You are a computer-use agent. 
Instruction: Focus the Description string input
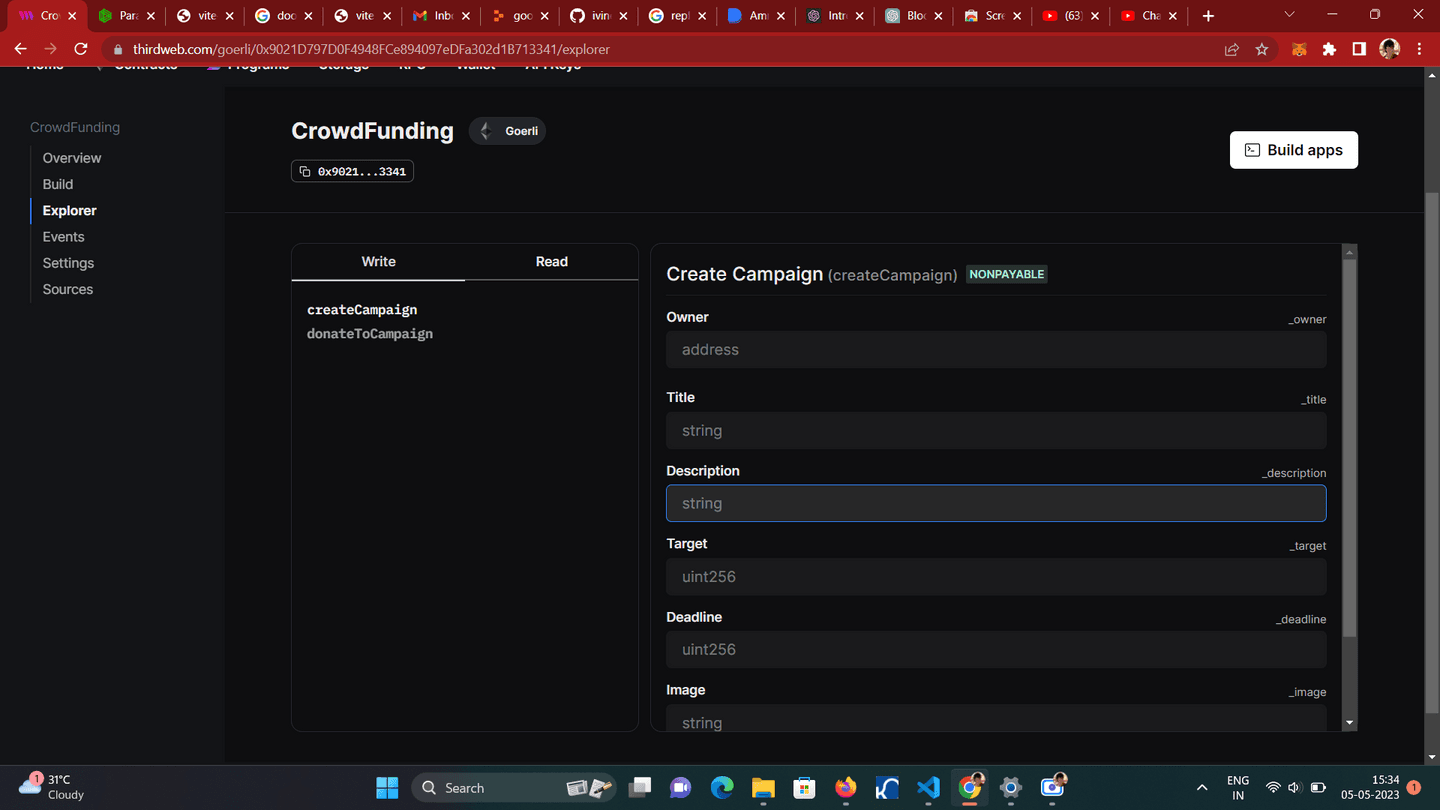tap(996, 503)
